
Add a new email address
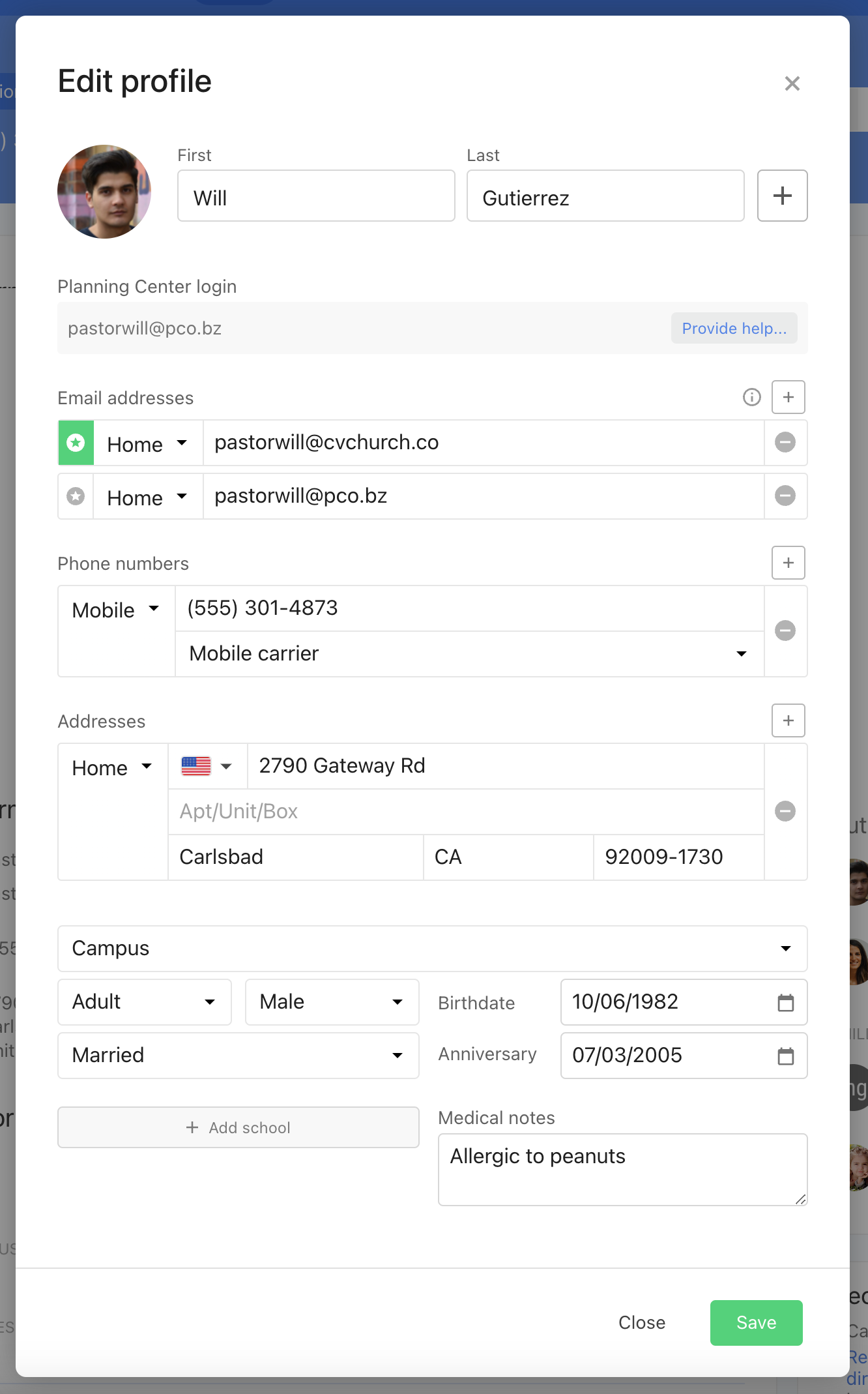(788, 397)
